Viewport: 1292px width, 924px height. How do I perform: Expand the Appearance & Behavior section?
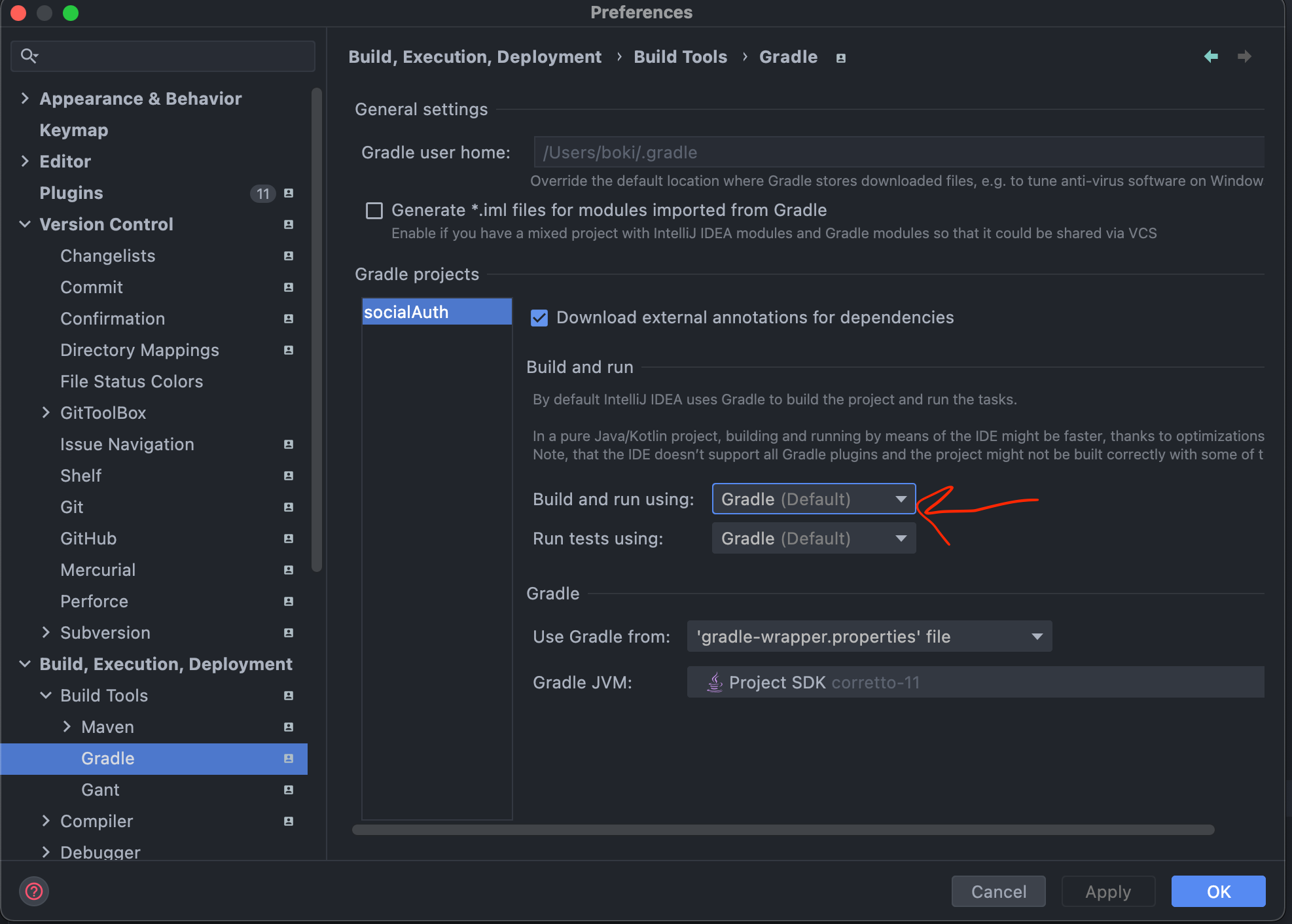(25, 99)
